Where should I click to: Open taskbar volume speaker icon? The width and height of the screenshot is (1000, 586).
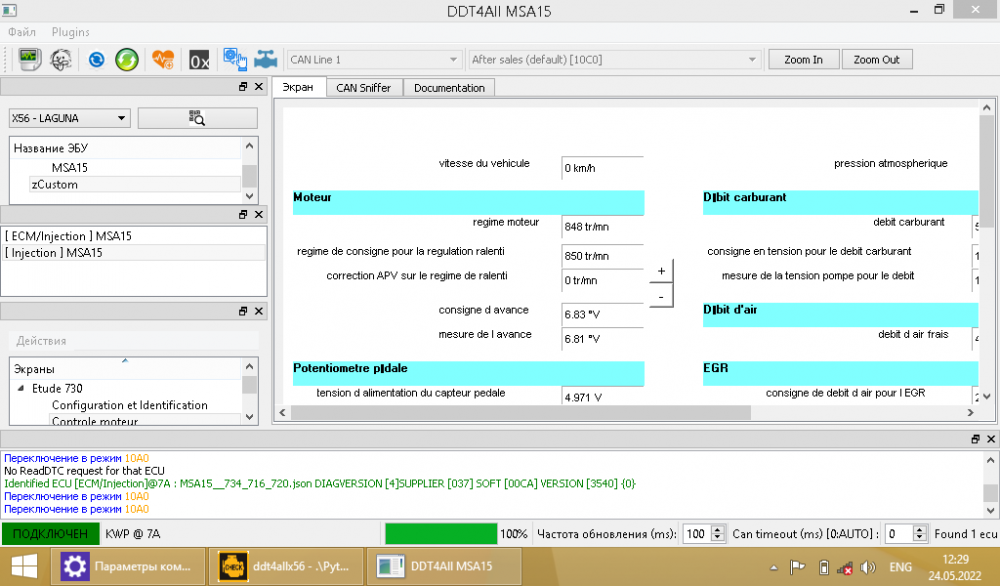point(868,567)
